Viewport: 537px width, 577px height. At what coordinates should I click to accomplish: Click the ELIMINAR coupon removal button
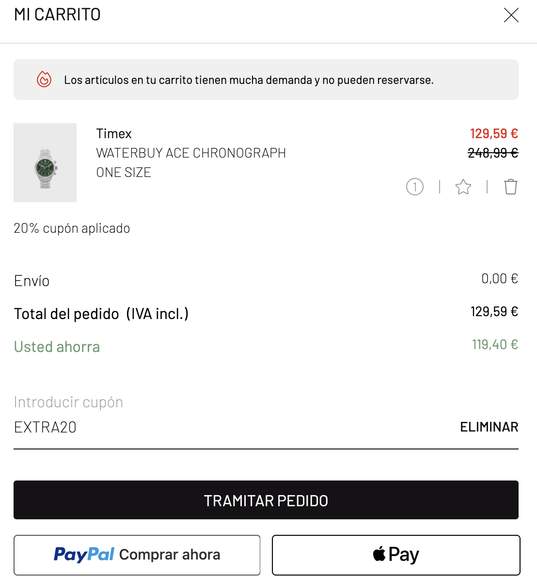[x=489, y=427]
